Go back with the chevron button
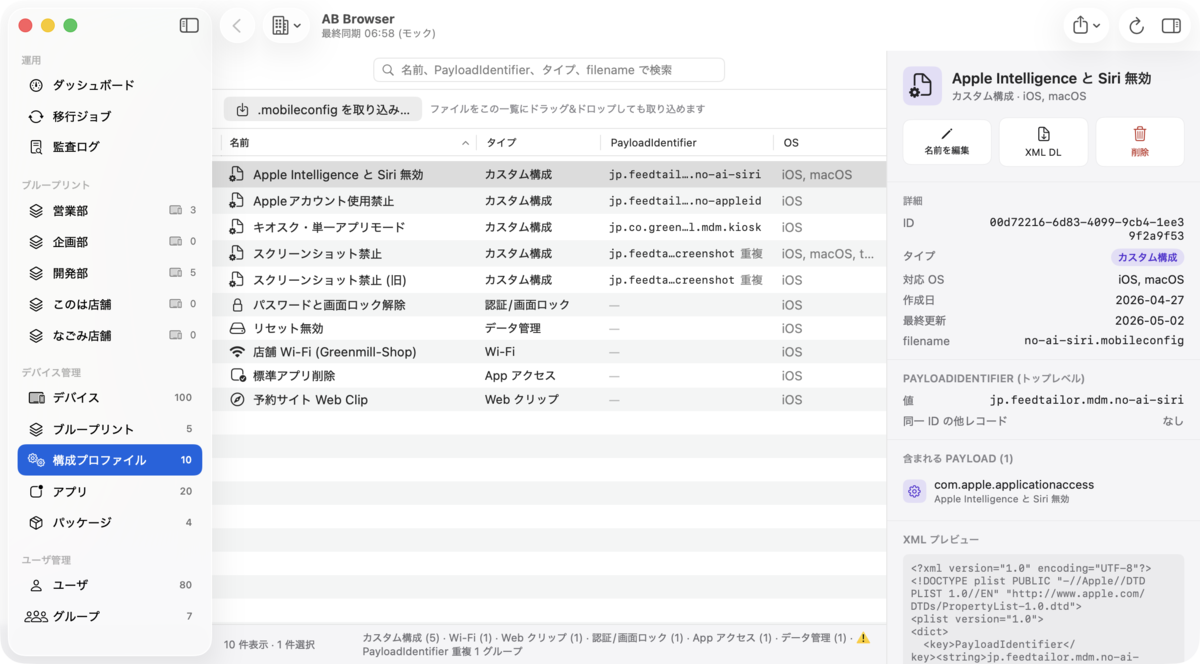Screen dimensions: 1200x664 (237, 26)
